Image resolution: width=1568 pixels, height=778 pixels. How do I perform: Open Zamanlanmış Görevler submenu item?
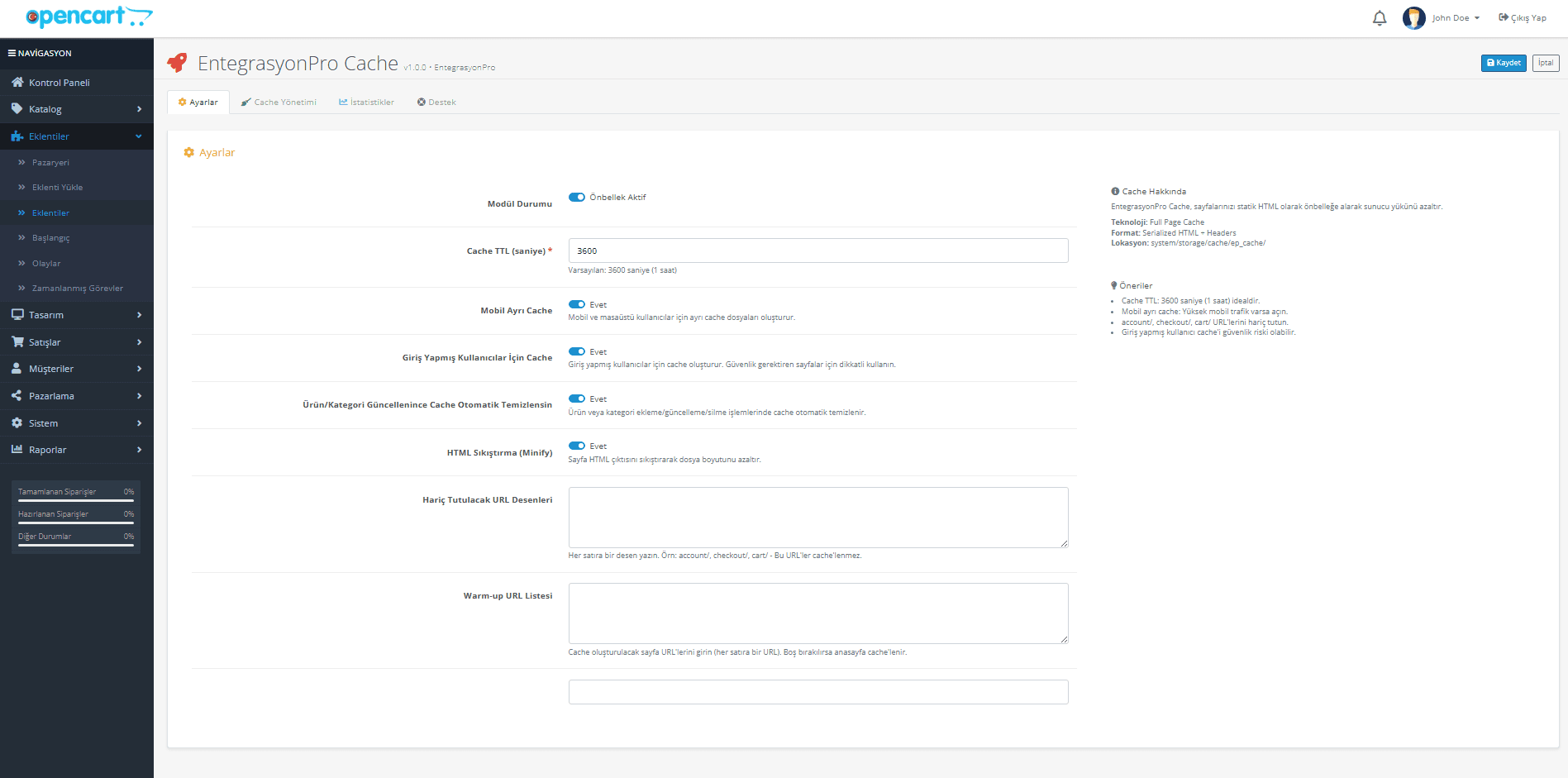pos(77,289)
